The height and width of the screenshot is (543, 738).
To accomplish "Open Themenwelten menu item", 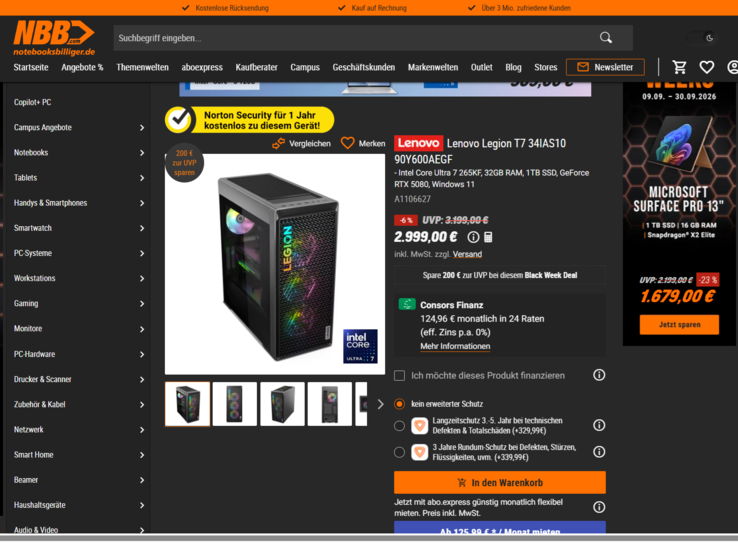I will click(143, 67).
